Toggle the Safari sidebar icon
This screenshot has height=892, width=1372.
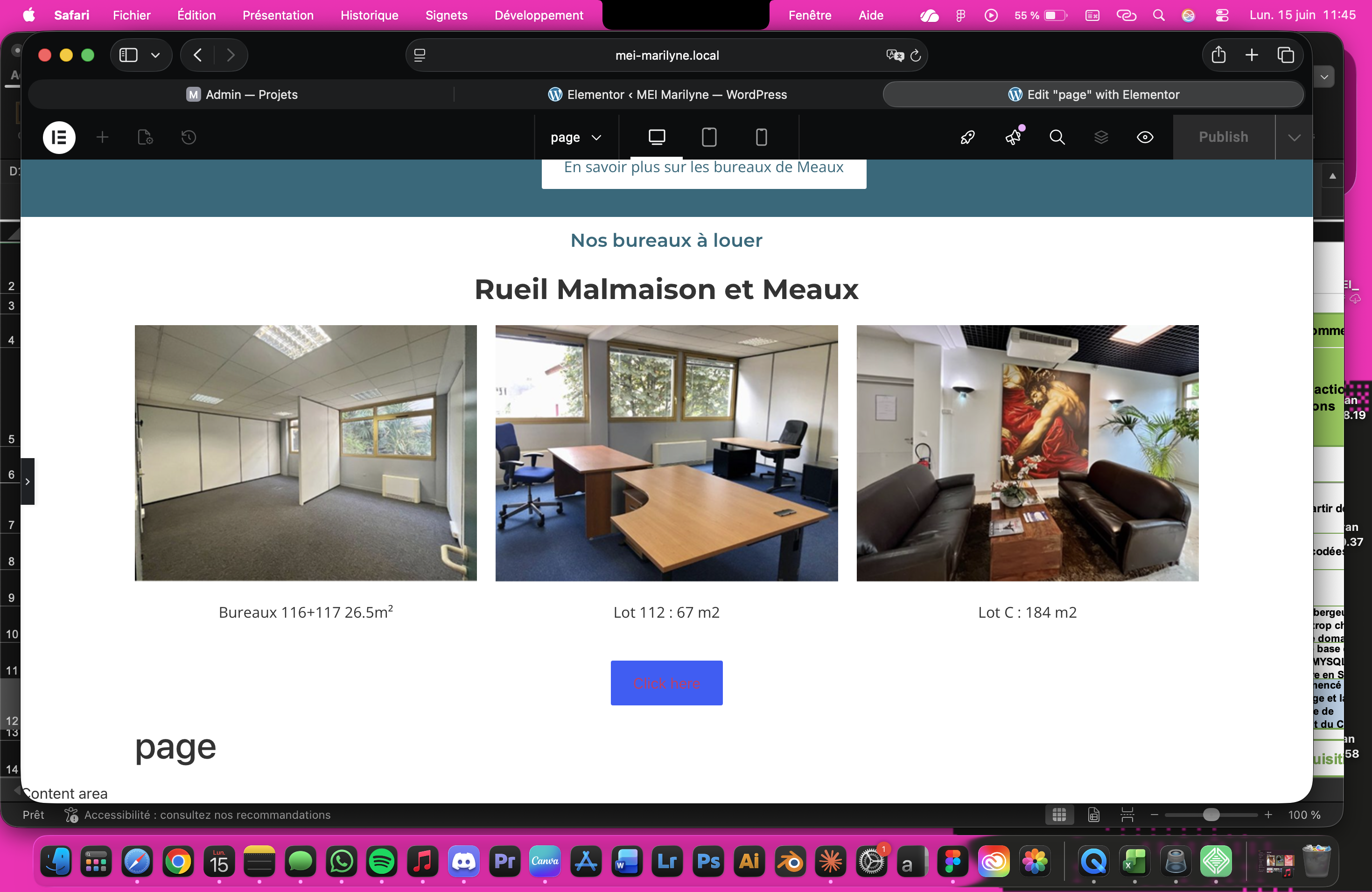(128, 56)
